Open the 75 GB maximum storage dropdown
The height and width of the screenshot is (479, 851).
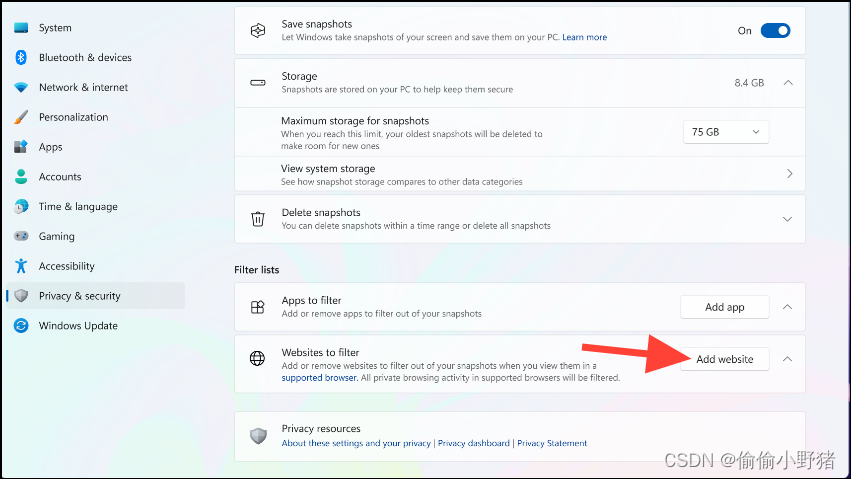click(726, 132)
